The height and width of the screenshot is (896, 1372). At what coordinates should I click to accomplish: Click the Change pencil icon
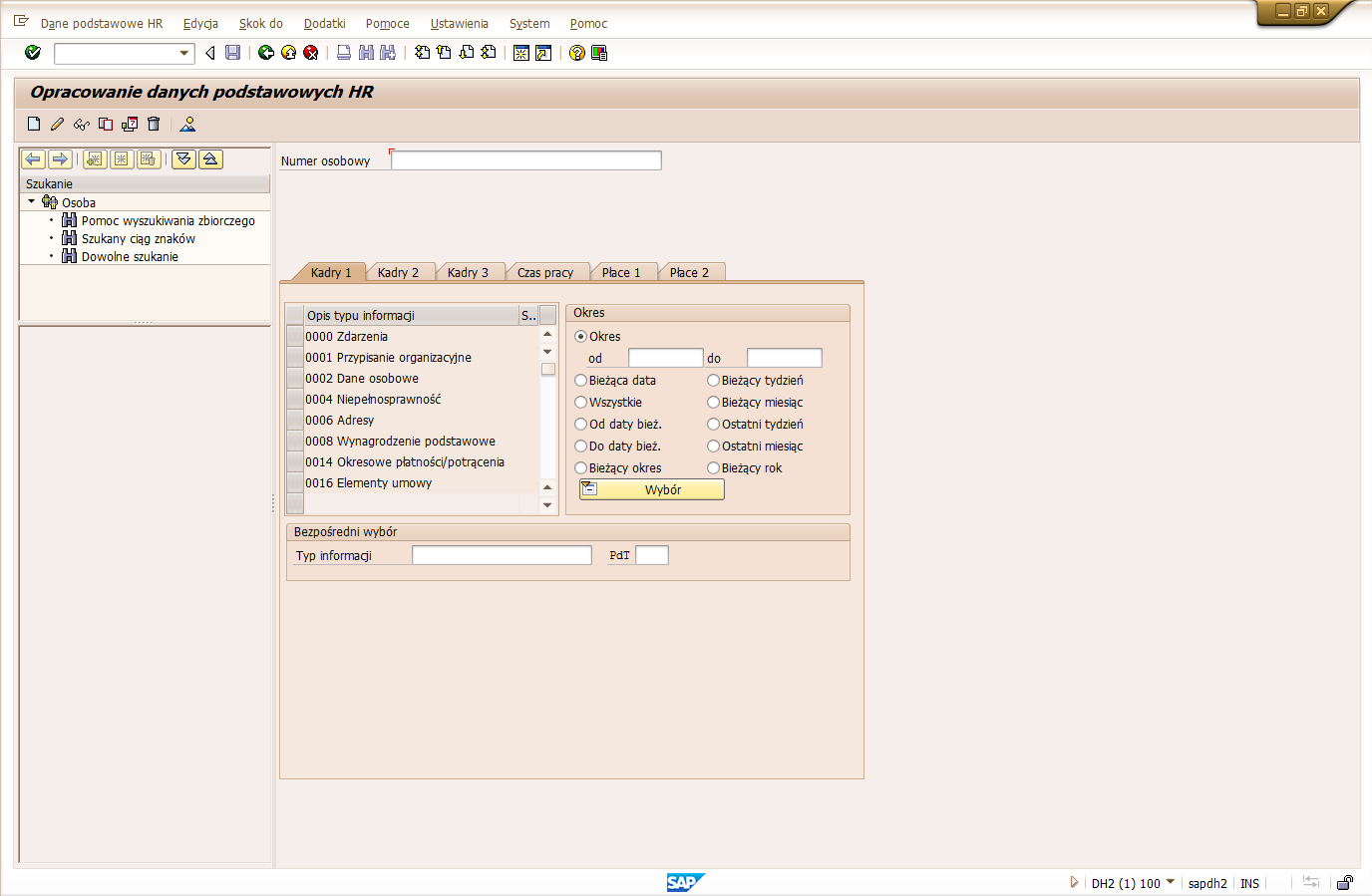tap(58, 125)
